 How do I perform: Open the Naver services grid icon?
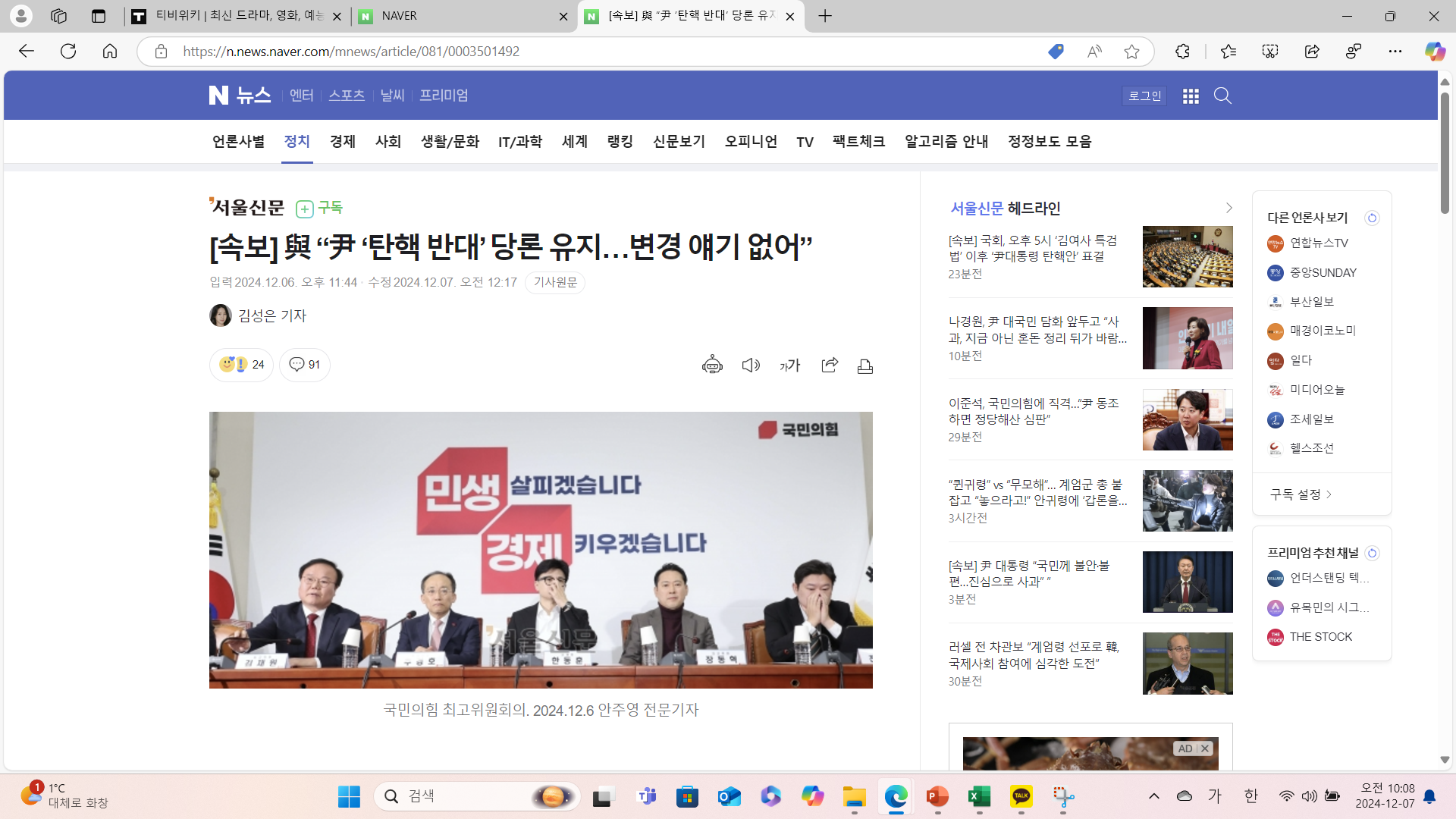coord(1191,96)
